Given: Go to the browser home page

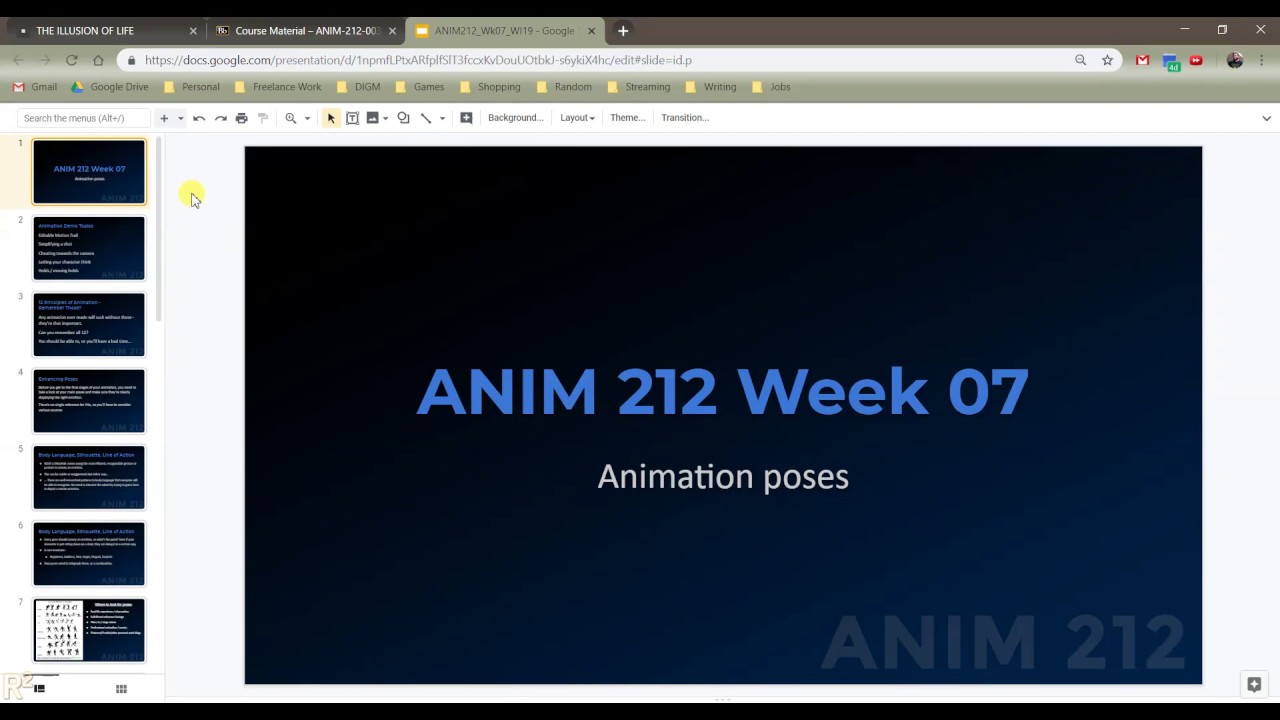Looking at the screenshot, I should 98,60.
